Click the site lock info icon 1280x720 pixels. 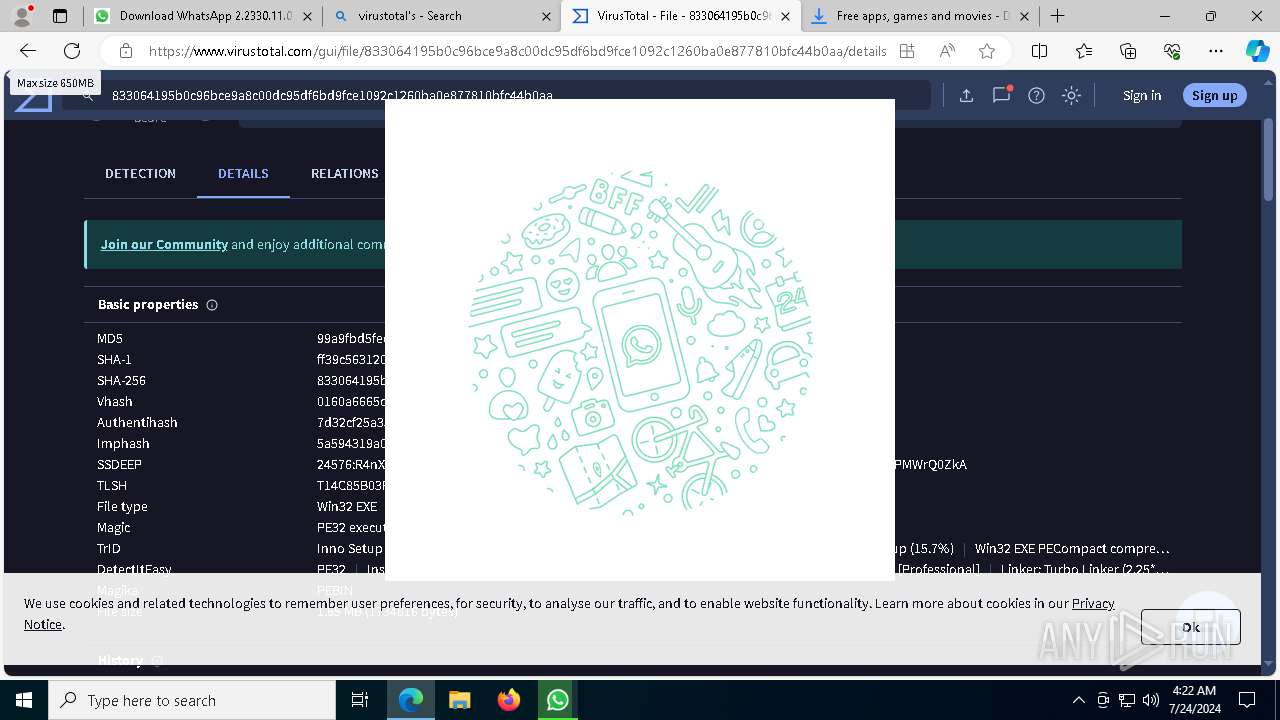click(125, 51)
